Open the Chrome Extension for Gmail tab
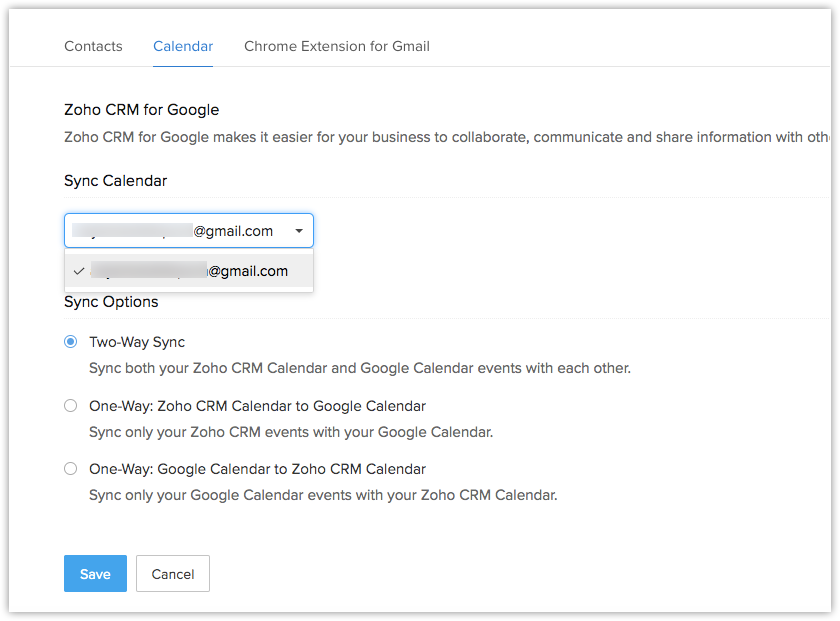 [x=337, y=46]
